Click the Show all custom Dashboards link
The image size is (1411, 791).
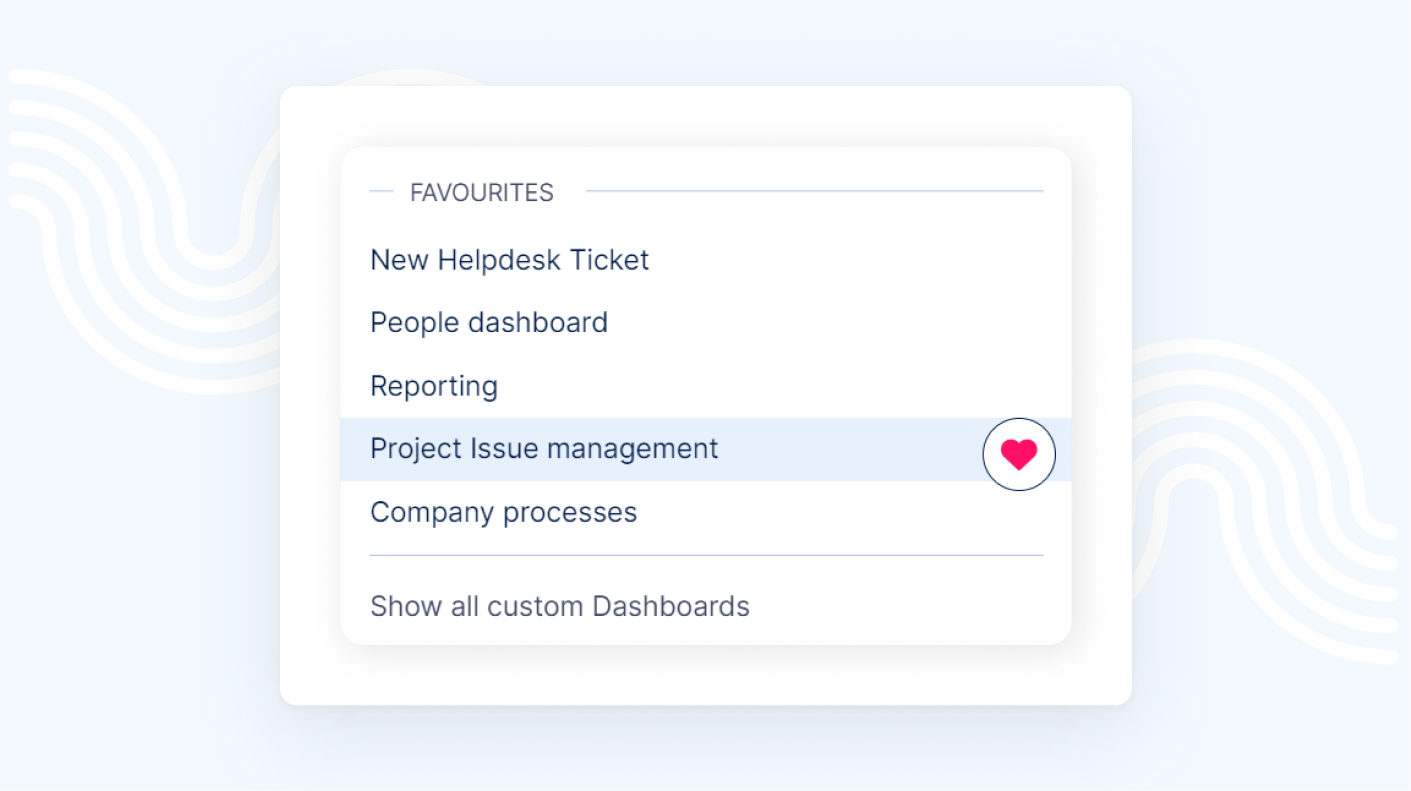click(560, 606)
